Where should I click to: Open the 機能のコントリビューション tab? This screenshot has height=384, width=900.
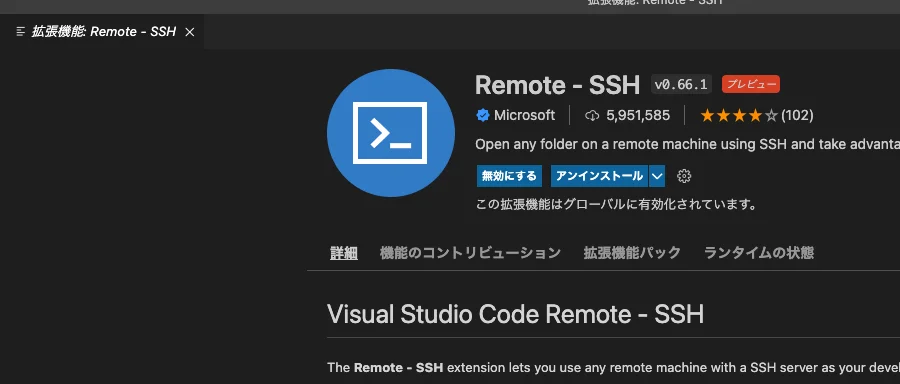coord(470,253)
